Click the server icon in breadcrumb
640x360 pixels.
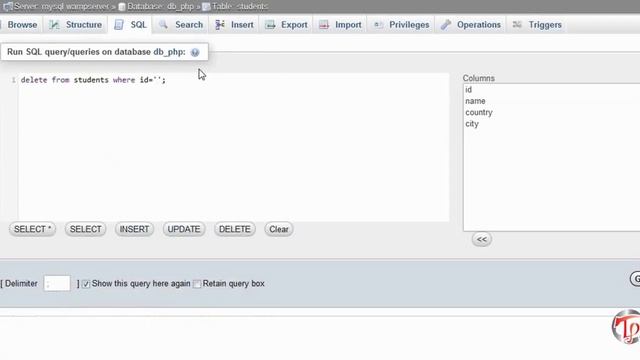click(x=7, y=6)
